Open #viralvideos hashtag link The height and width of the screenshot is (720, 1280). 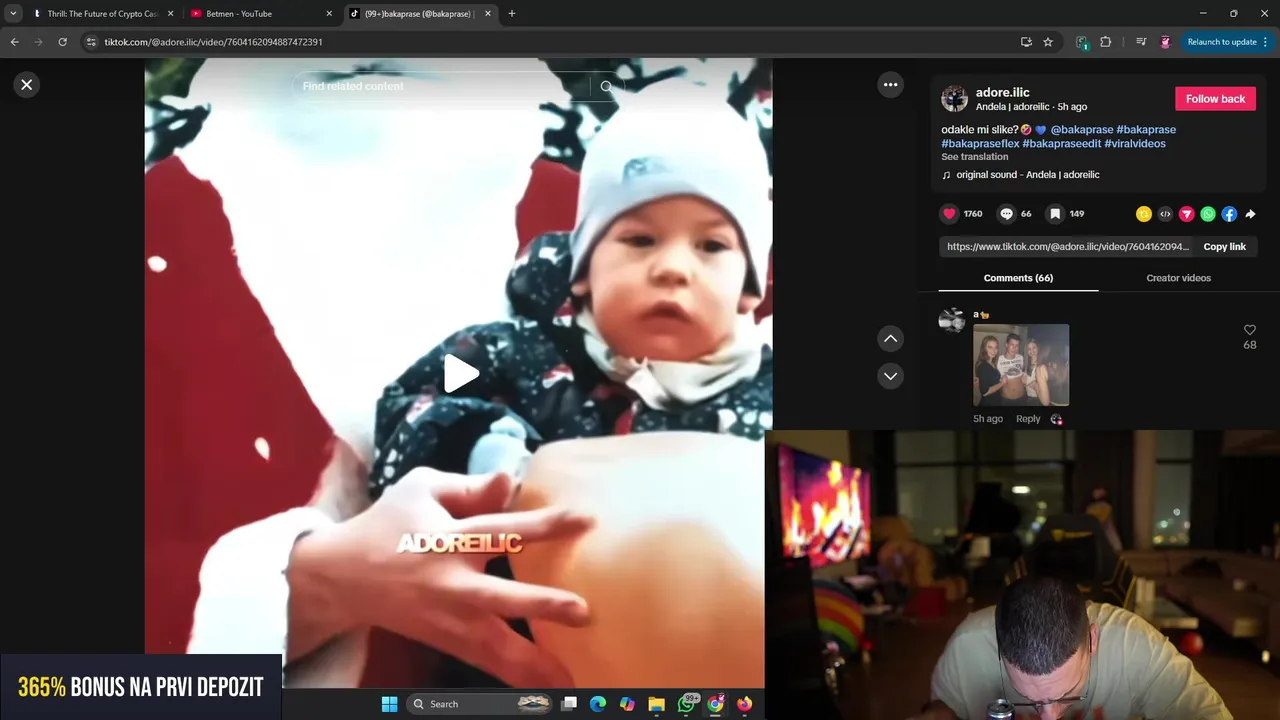1135,144
